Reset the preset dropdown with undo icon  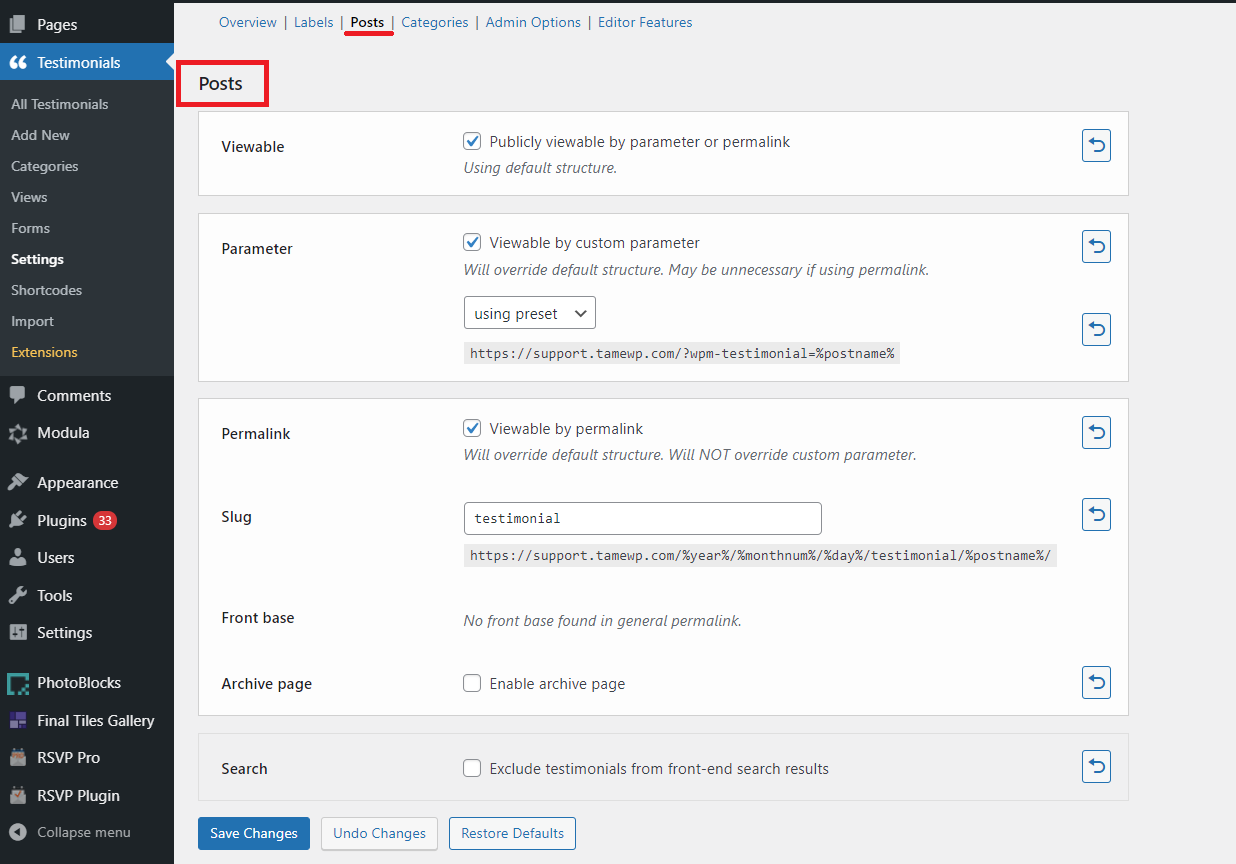coord(1097,329)
